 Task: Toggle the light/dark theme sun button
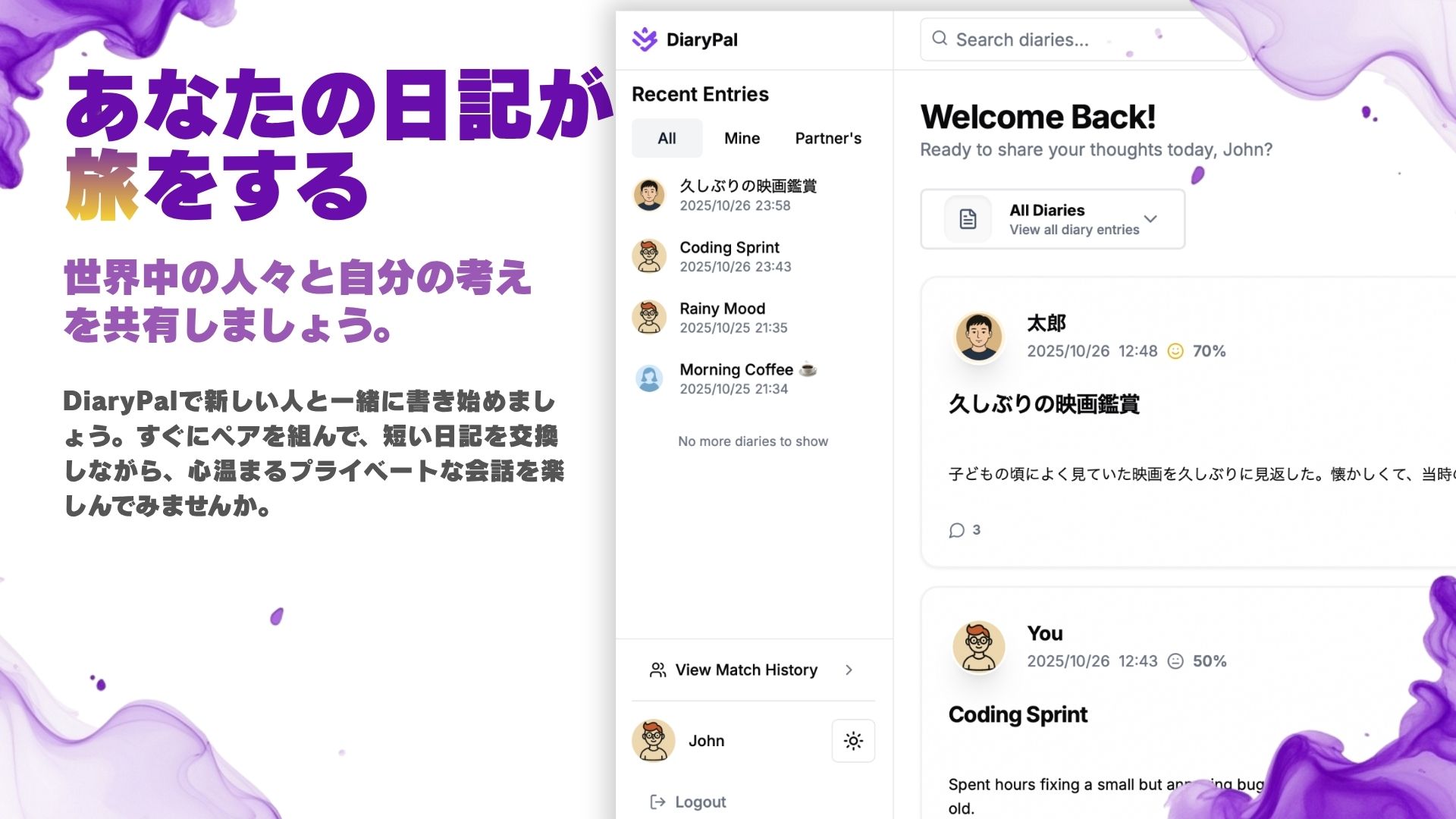[853, 741]
